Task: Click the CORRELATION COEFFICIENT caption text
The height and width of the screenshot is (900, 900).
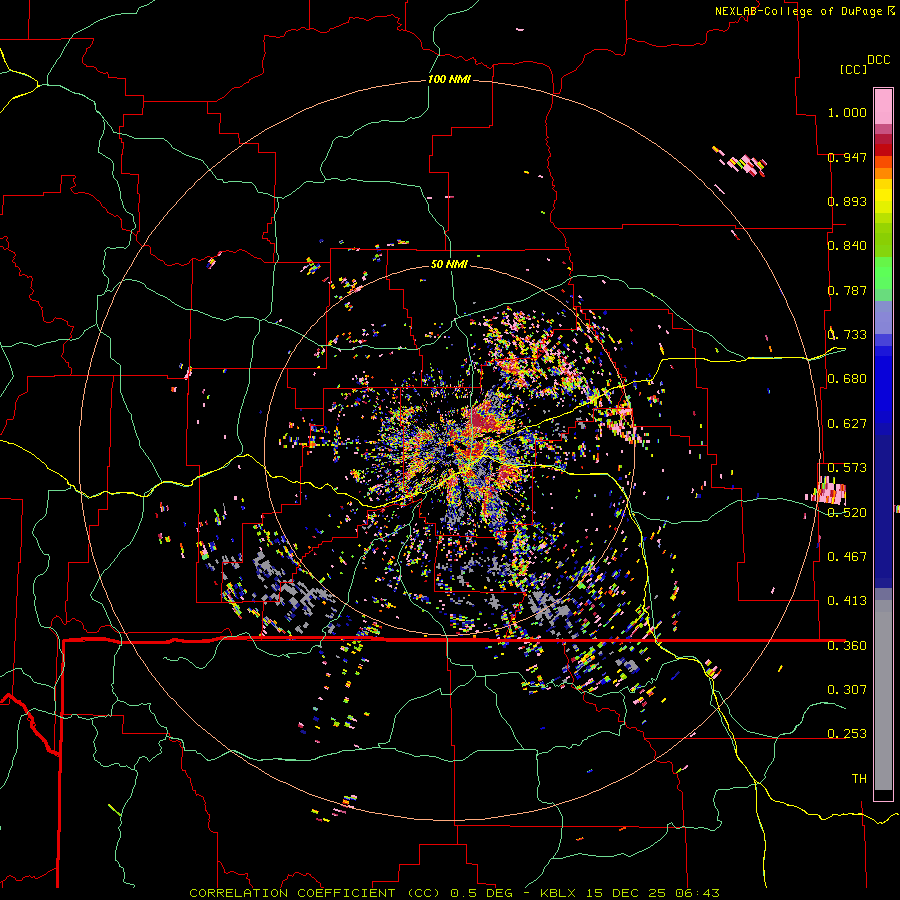Action: tap(292, 893)
